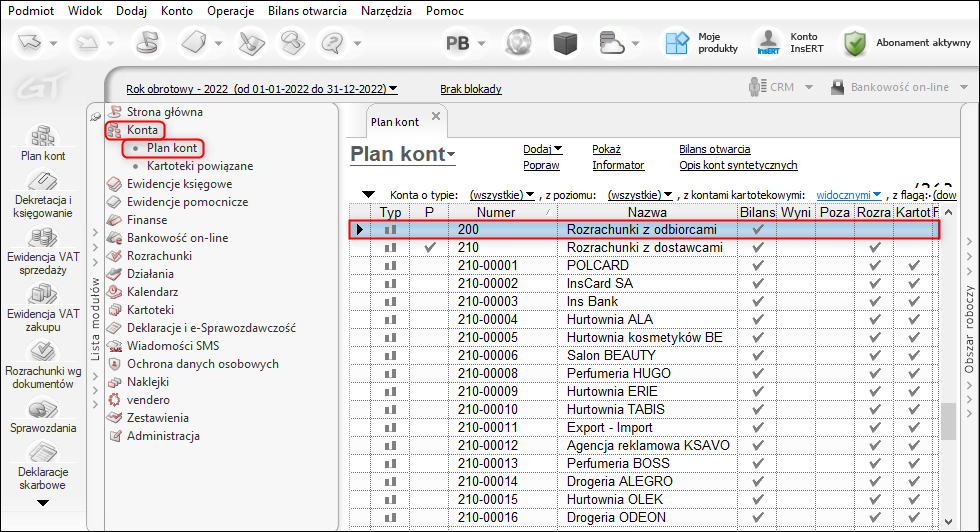Select row 210-00012 Agencja reklamowa KSAVO

tap(644, 446)
